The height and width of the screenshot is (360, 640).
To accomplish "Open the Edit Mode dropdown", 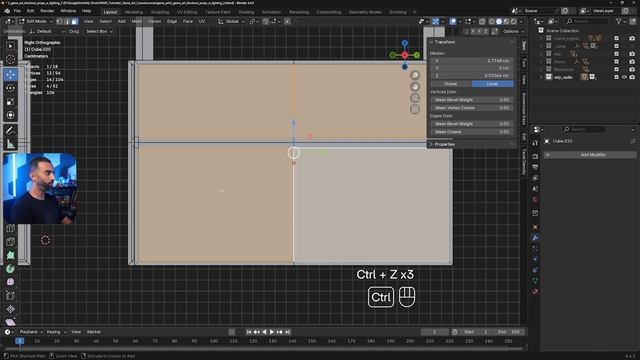I will coord(36,21).
